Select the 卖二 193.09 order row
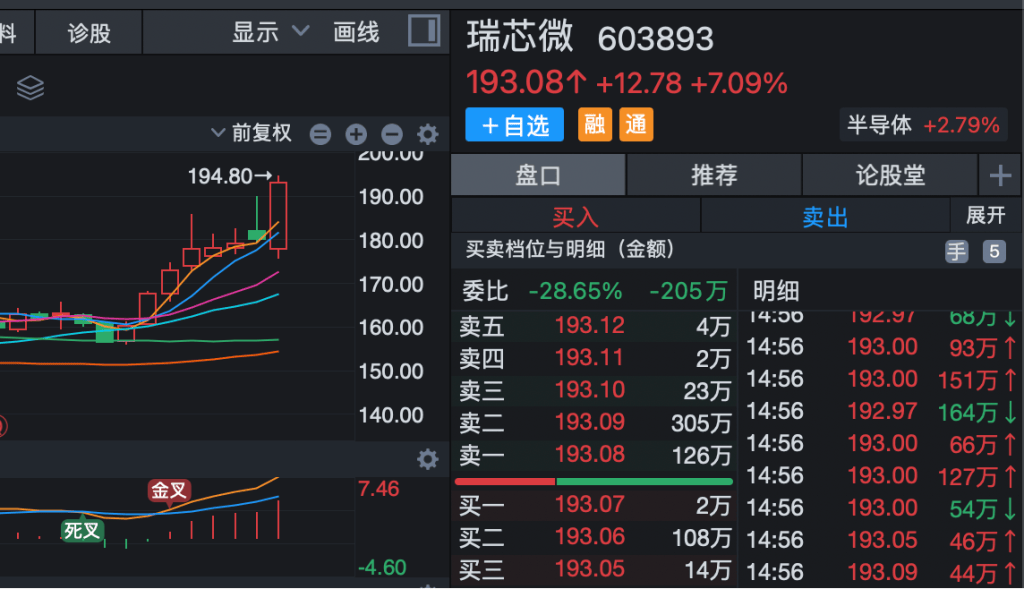This screenshot has height=589, width=1024. point(594,422)
